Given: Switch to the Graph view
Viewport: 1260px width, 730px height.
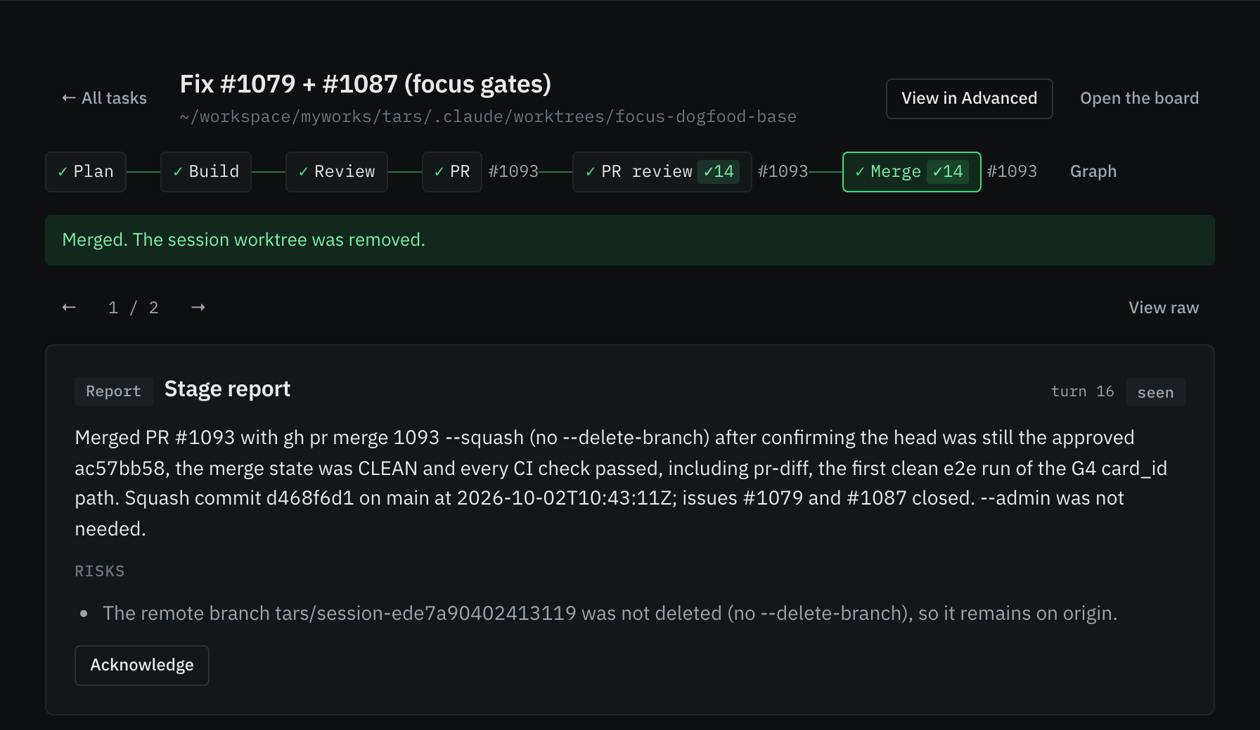Looking at the screenshot, I should point(1093,172).
